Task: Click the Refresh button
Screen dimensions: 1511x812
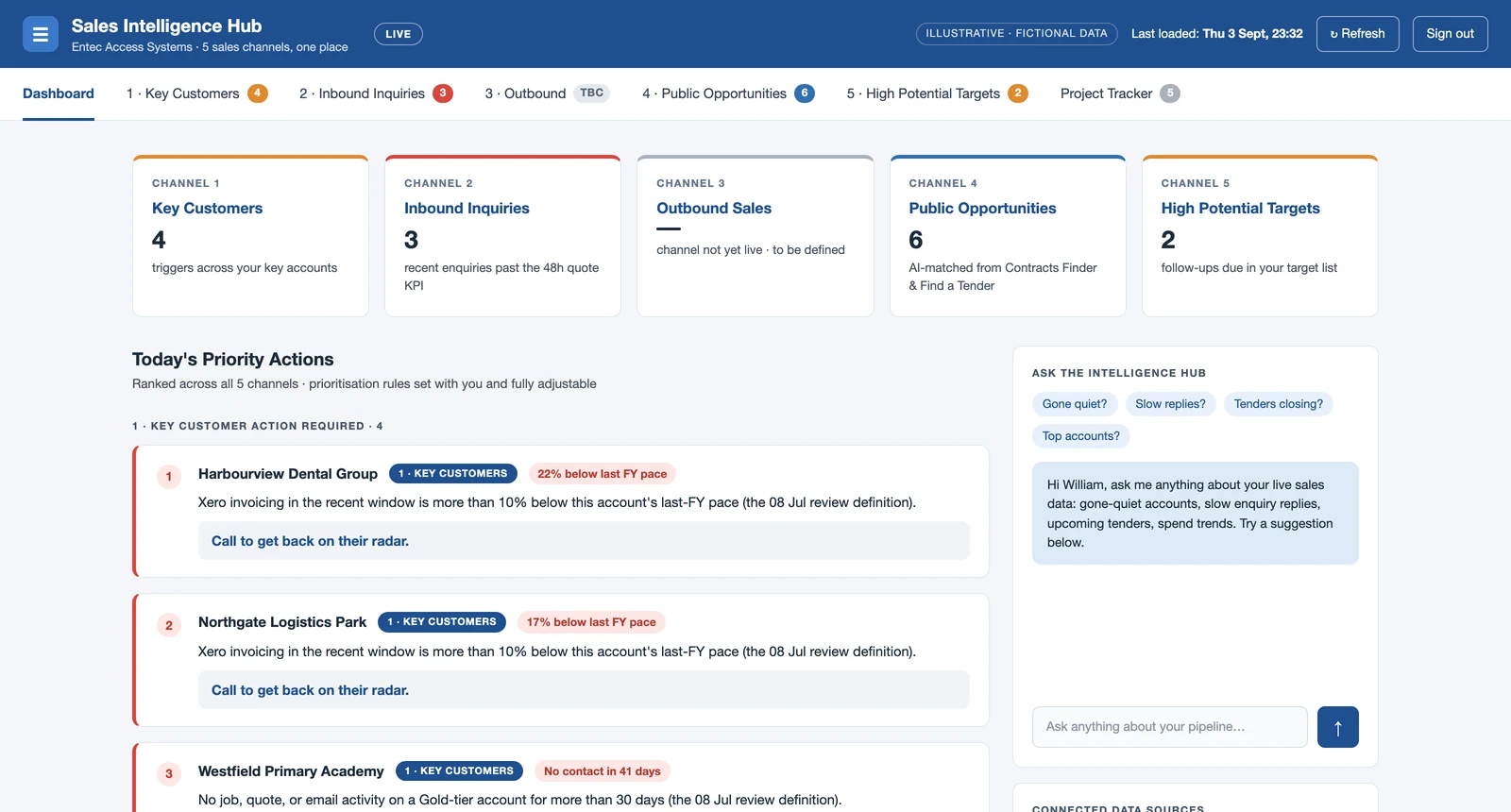Action: click(x=1357, y=34)
